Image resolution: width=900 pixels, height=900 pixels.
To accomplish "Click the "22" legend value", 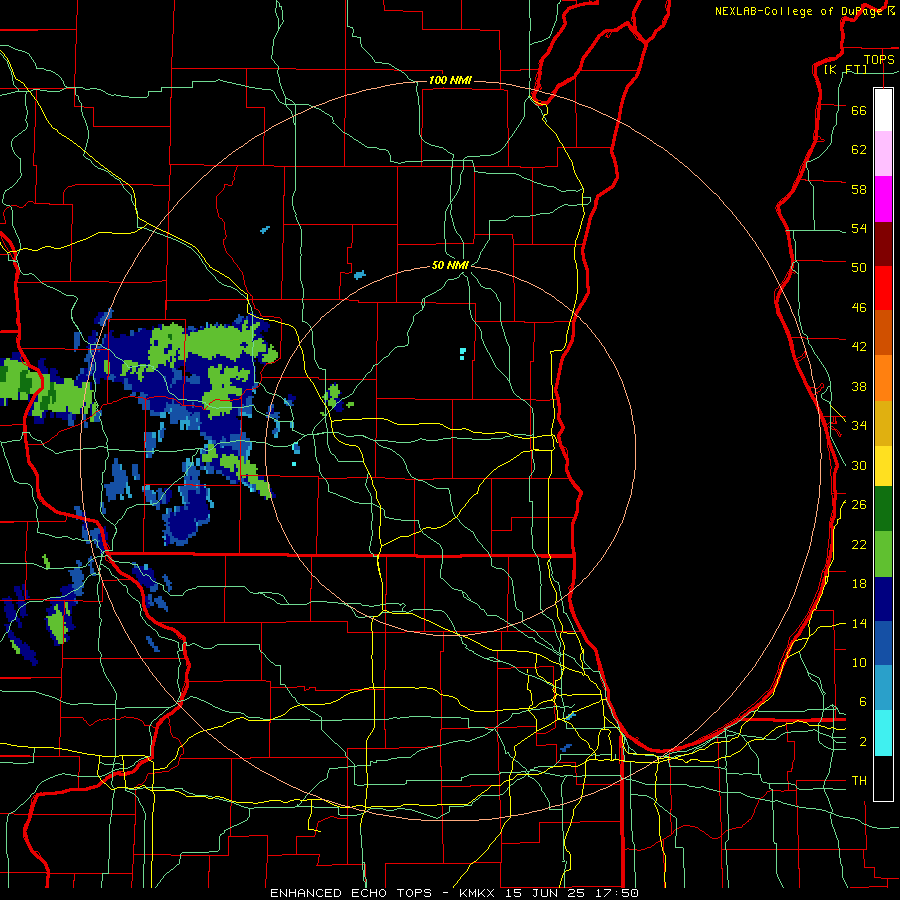I will coord(859,544).
